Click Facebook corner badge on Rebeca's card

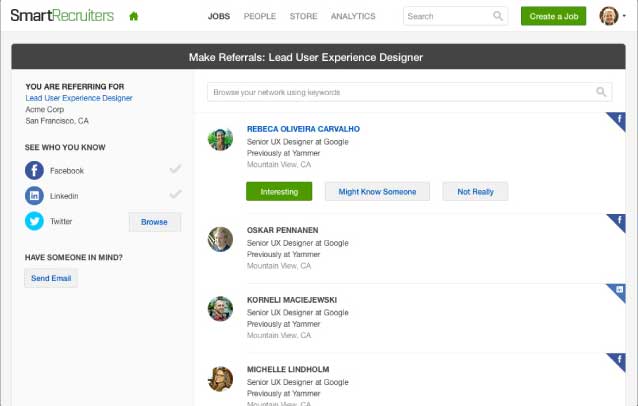coord(618,120)
